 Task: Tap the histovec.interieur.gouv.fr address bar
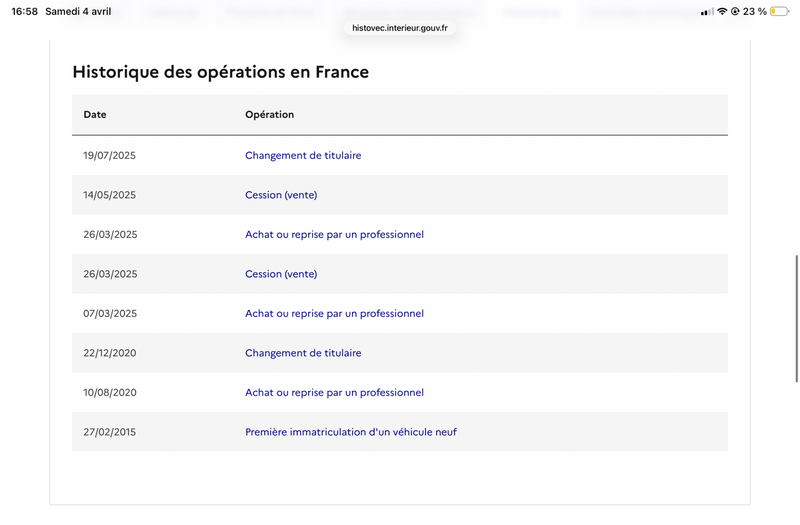400,28
